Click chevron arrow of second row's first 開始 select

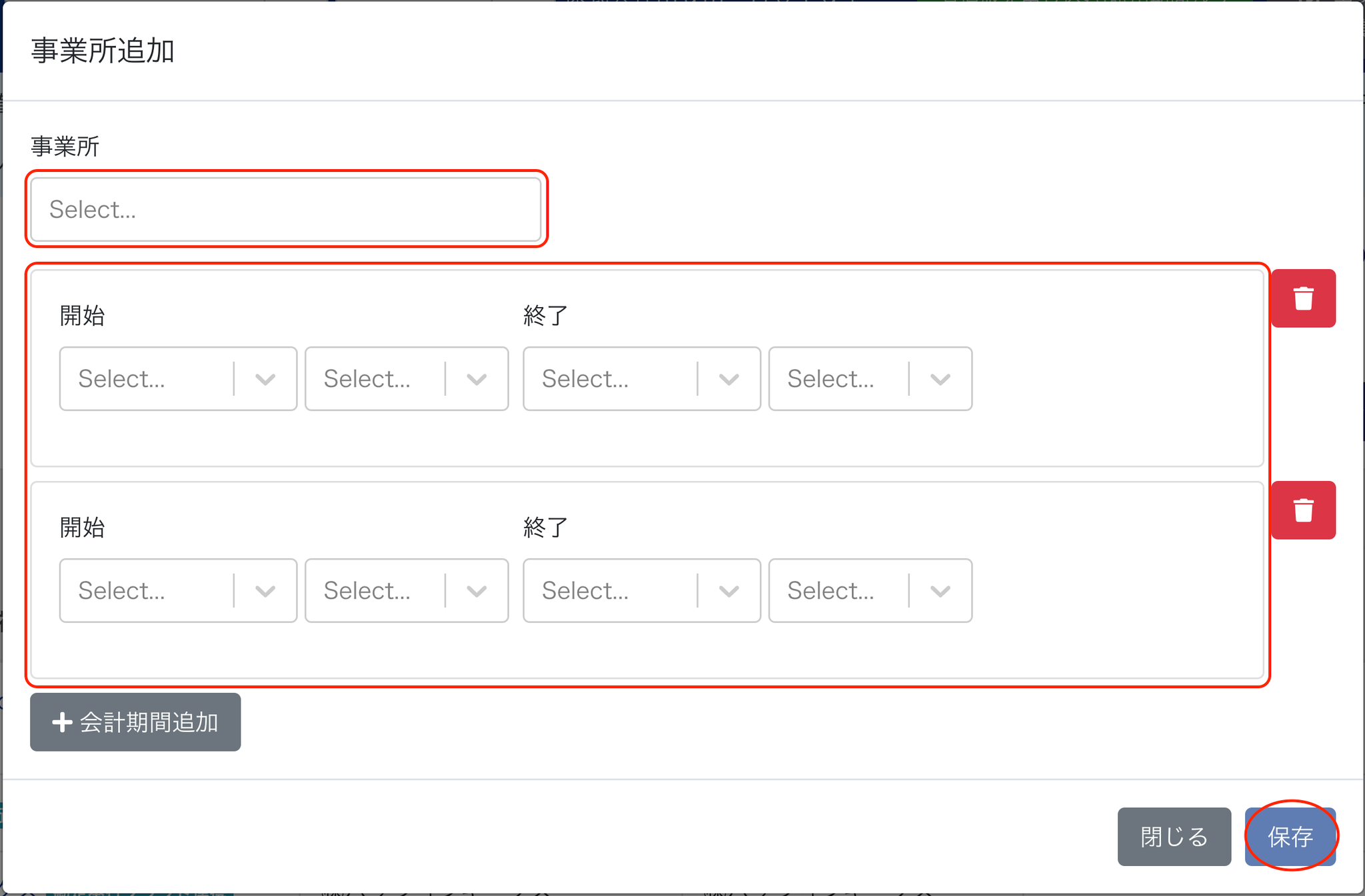tap(265, 592)
